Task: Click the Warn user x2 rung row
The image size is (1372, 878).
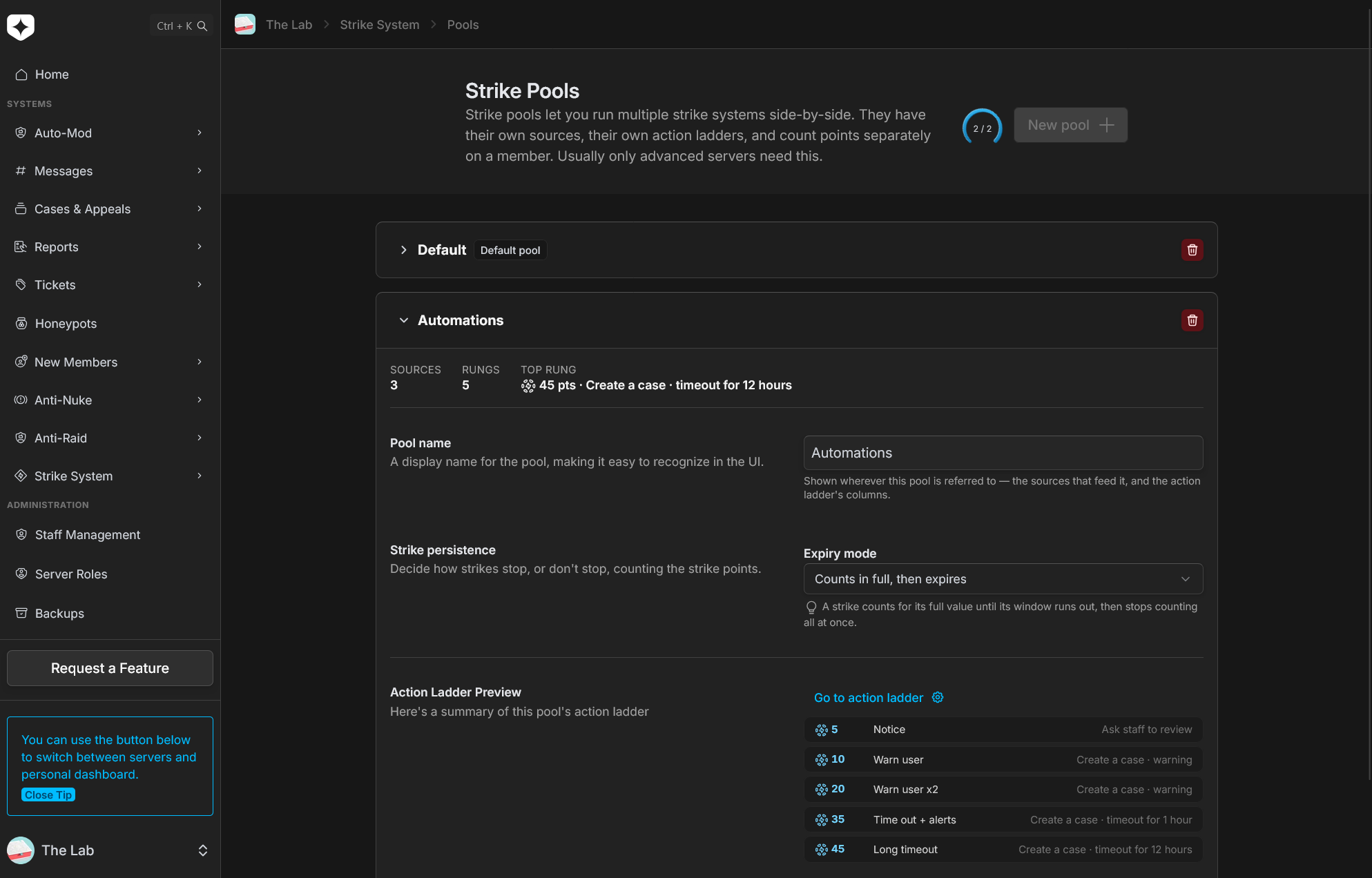Action: [1003, 790]
